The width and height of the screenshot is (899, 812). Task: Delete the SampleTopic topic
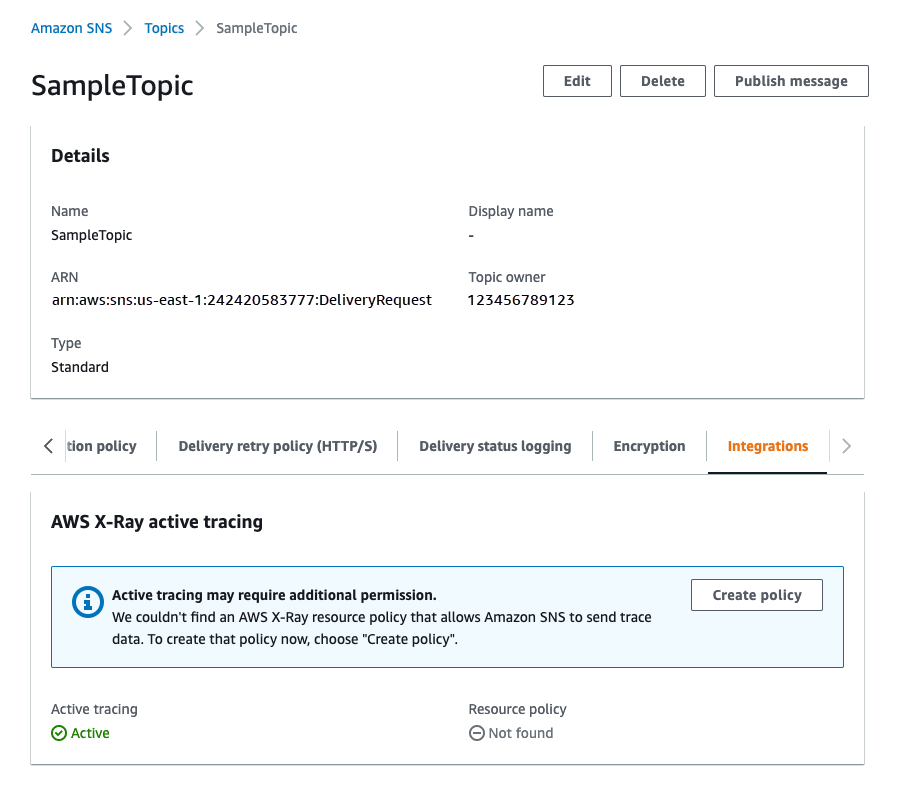tap(662, 81)
